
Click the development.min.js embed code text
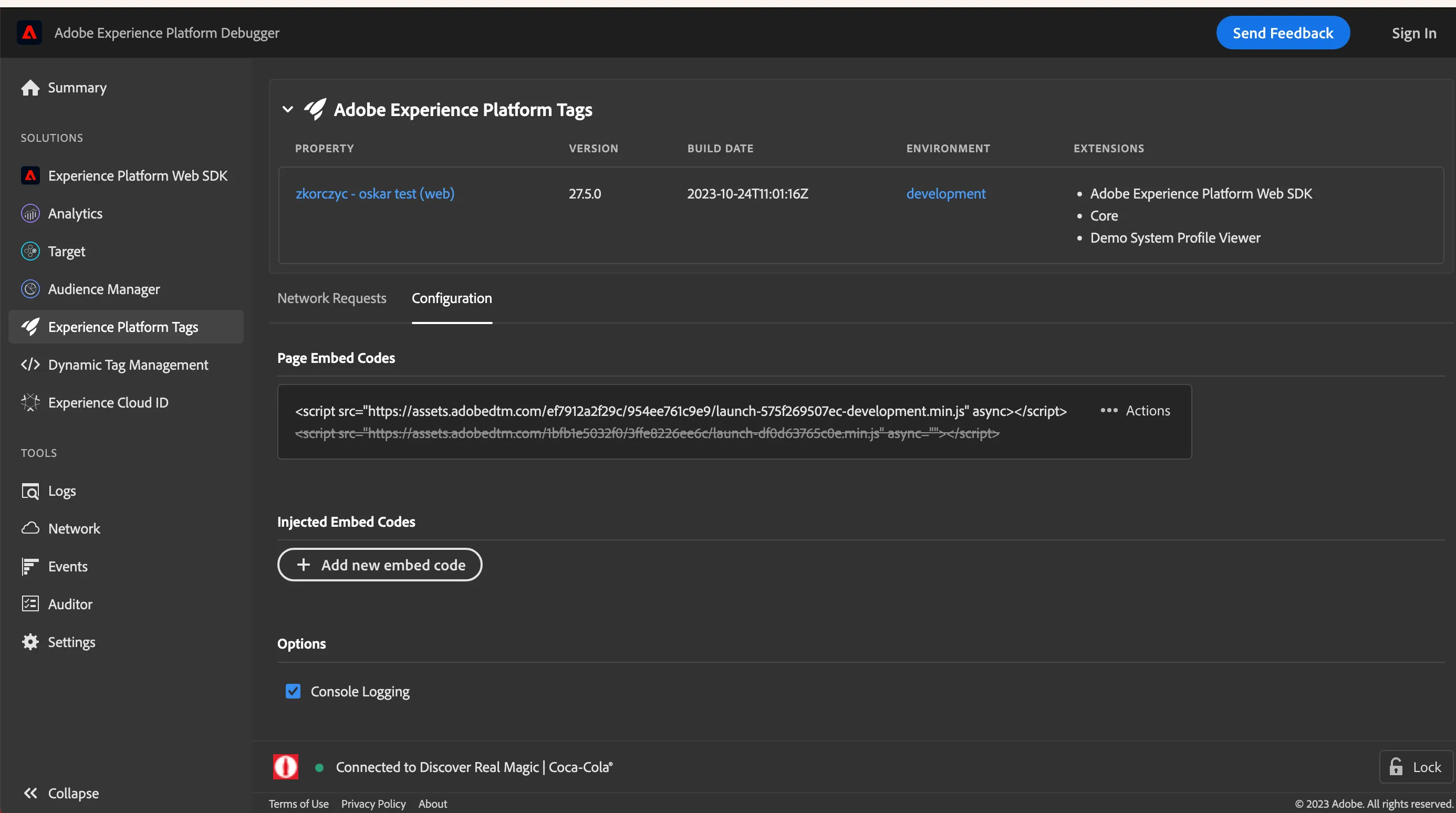tap(681, 411)
